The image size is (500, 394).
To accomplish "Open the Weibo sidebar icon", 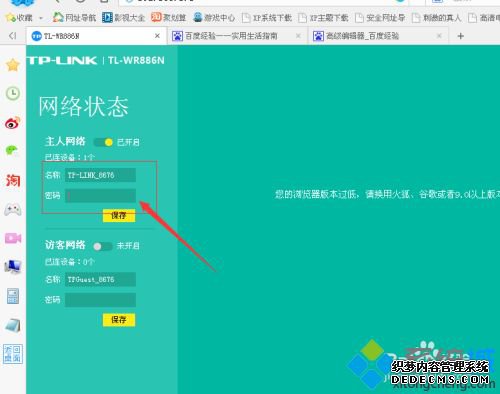I will (x=13, y=123).
